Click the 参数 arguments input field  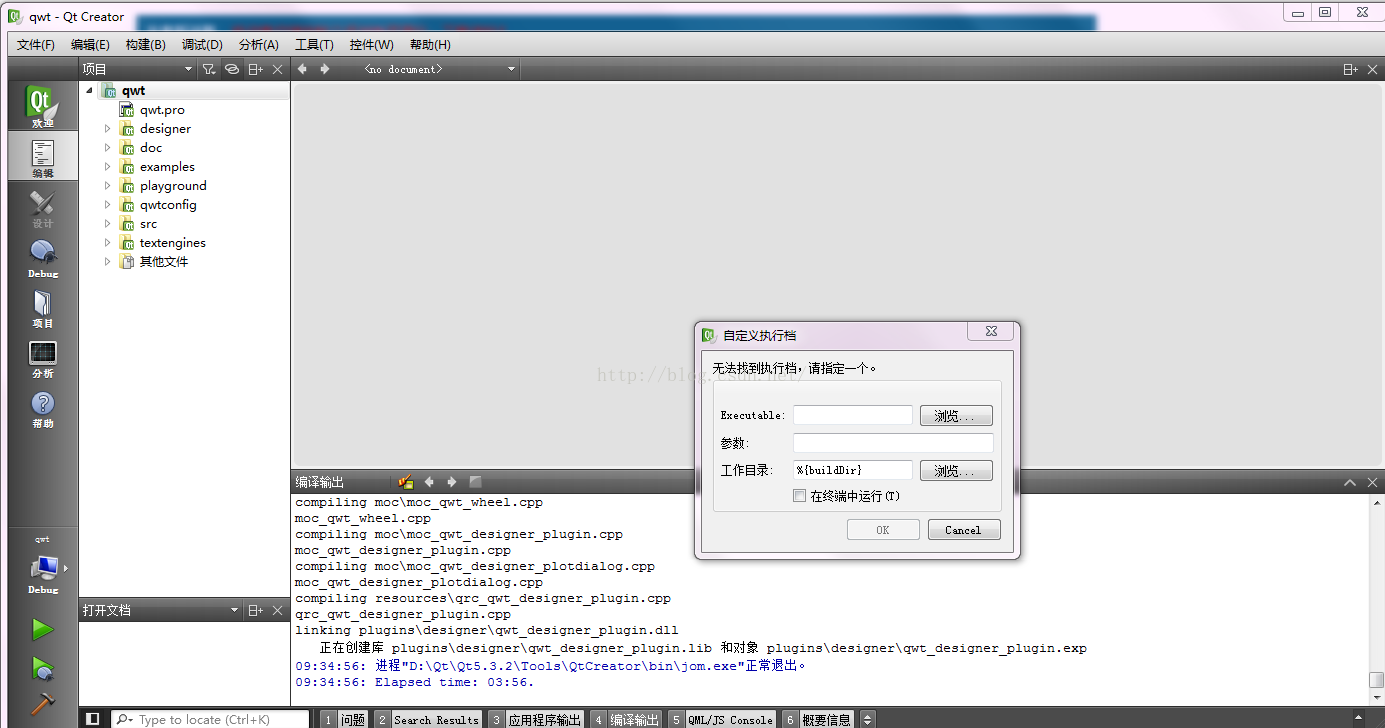[893, 443]
